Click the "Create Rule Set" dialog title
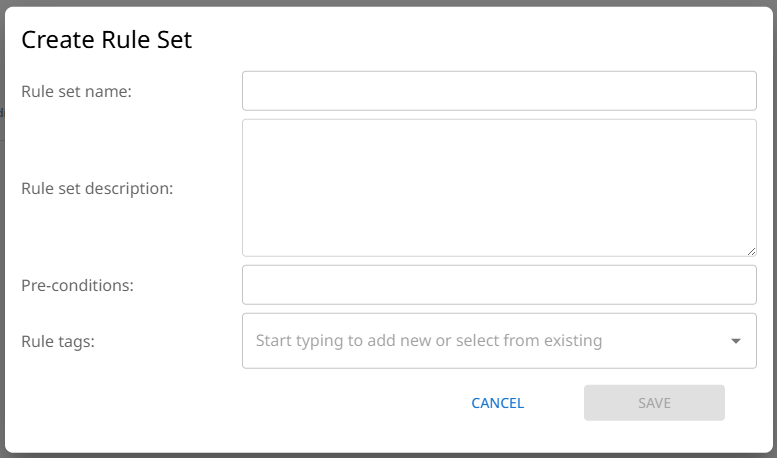Viewport: 777px width, 458px height. pos(106,40)
